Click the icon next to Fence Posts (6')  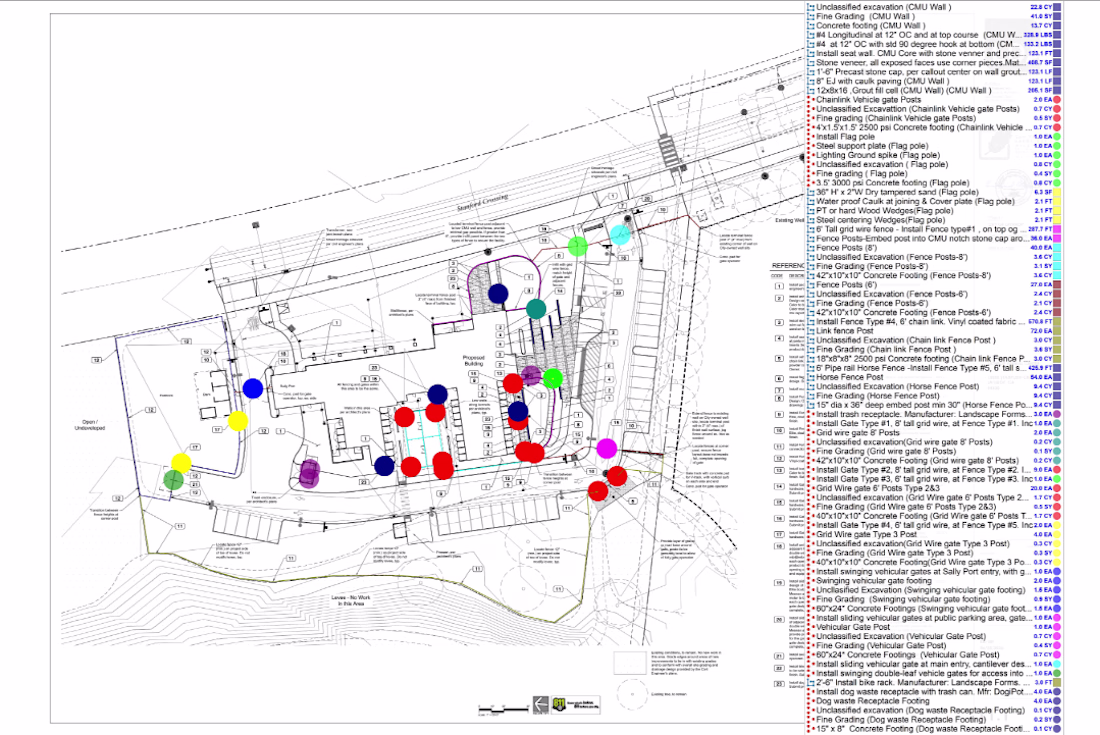812,285
